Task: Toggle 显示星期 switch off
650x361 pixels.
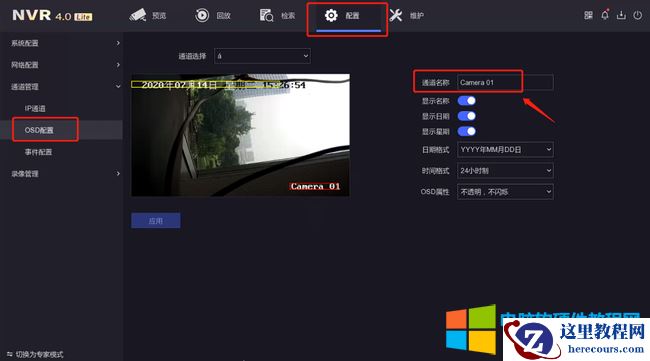Action: coord(467,131)
